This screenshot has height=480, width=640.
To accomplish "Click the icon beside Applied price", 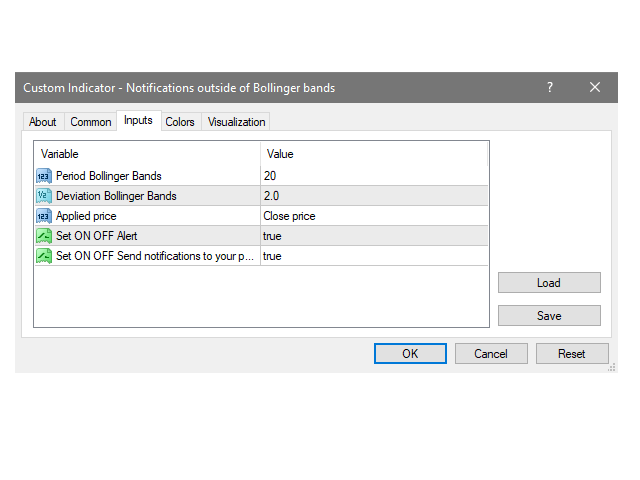I will (44, 216).
